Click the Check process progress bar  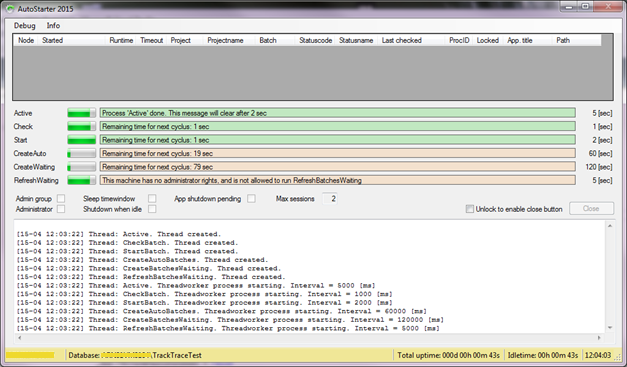pyautogui.click(x=82, y=127)
